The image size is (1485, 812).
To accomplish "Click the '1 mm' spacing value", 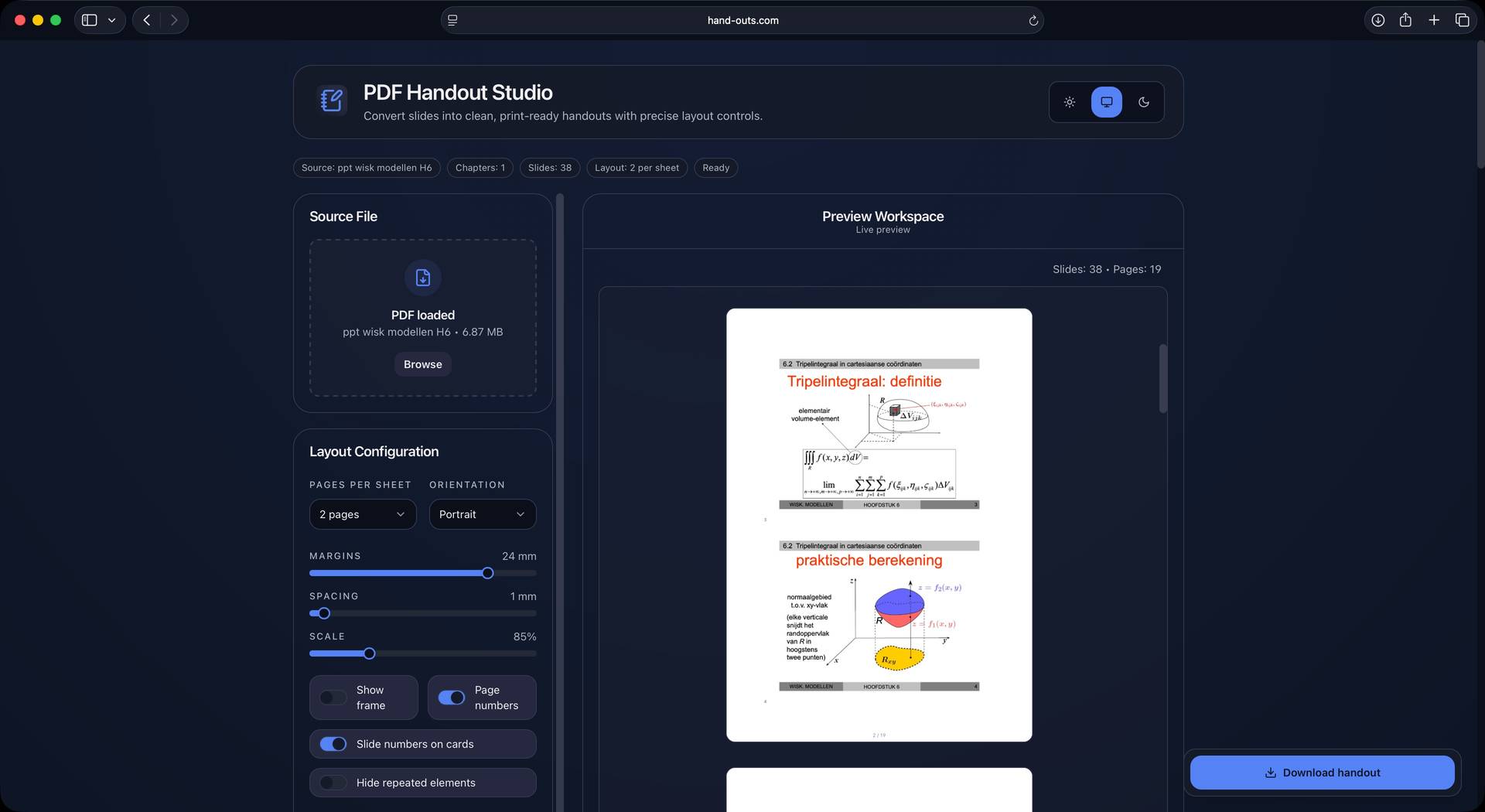I will 524,596.
